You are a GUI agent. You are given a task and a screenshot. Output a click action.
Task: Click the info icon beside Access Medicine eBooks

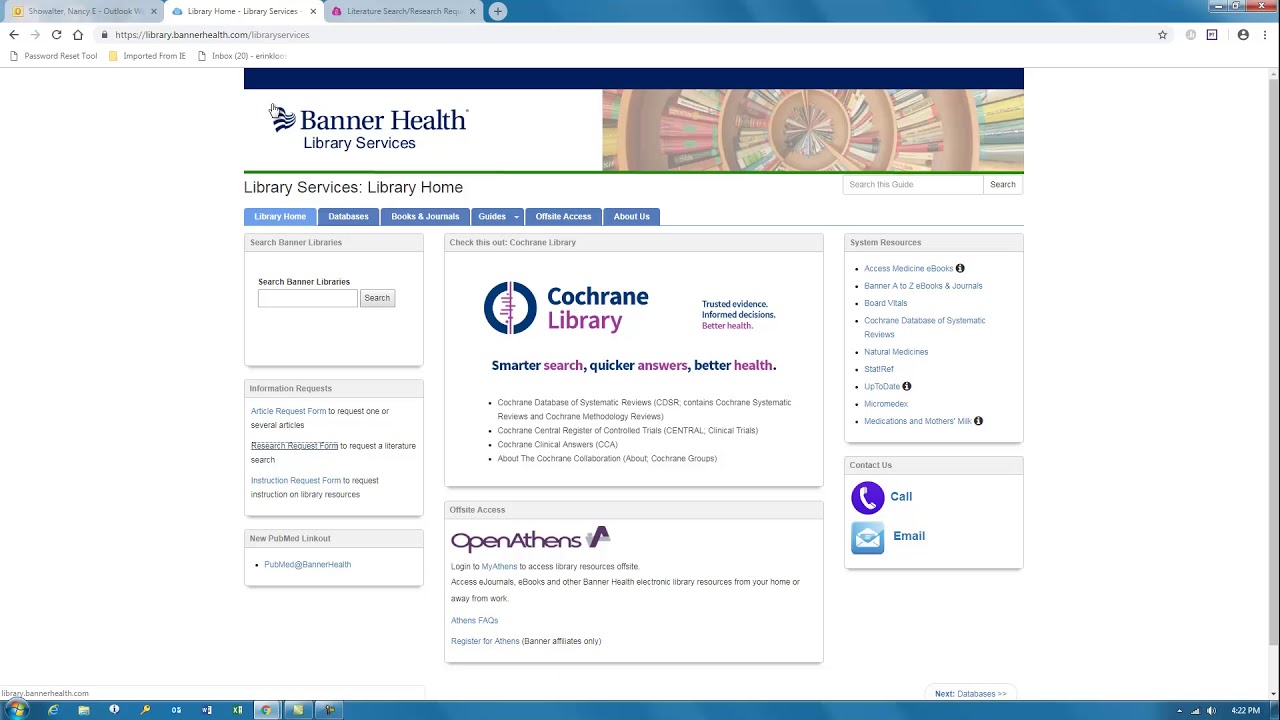(x=960, y=268)
